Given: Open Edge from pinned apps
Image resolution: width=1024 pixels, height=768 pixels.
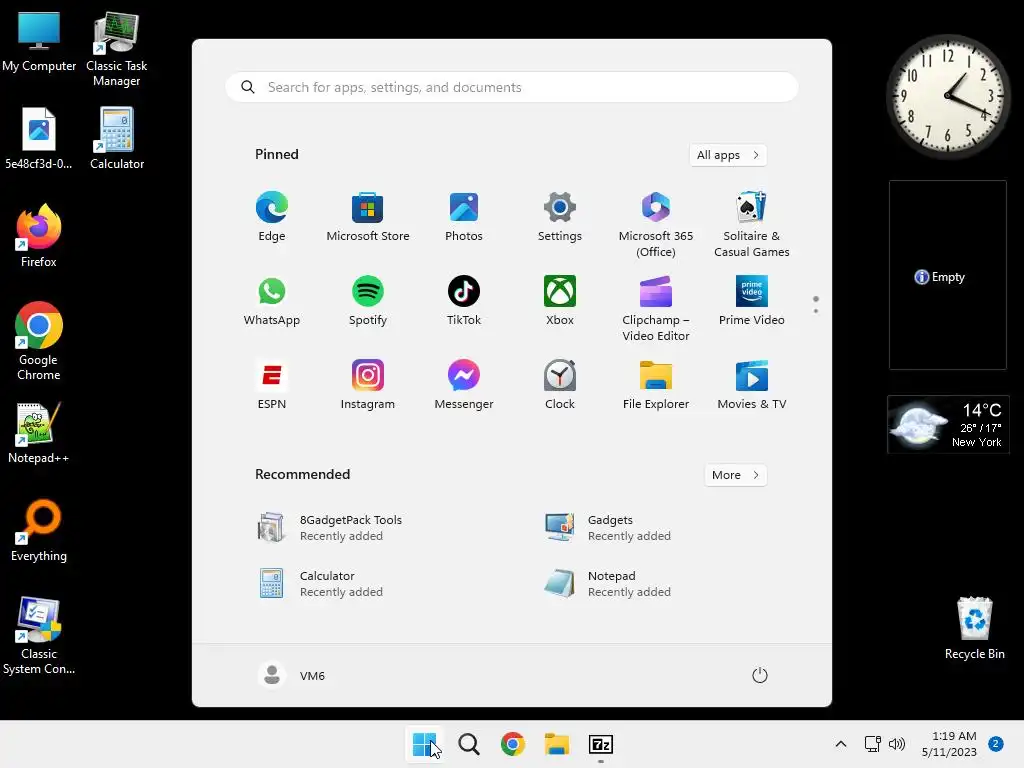Looking at the screenshot, I should [x=272, y=217].
